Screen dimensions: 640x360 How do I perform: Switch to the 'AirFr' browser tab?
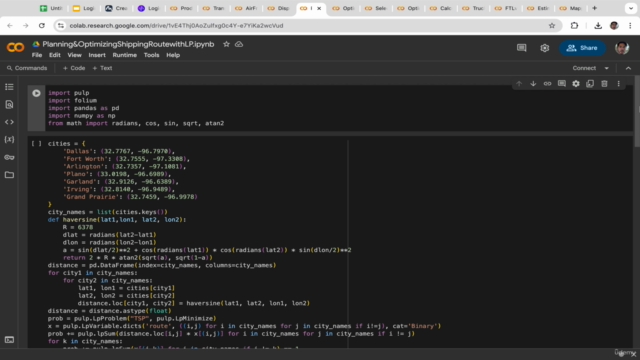coord(246,8)
